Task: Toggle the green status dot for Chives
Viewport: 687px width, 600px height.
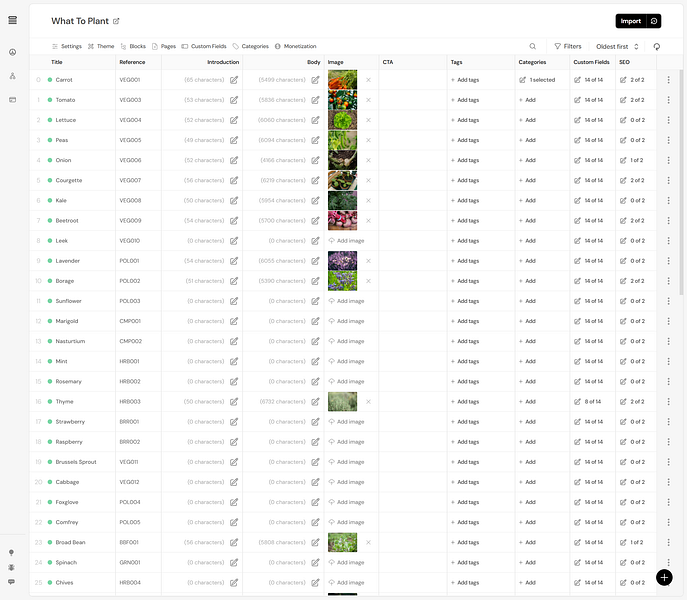Action: click(50, 582)
